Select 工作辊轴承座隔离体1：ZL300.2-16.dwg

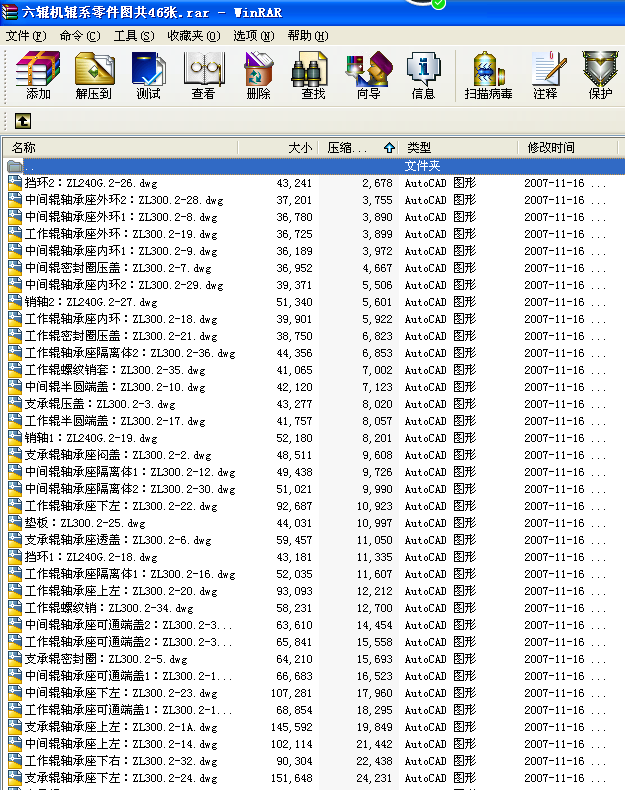(x=130, y=574)
